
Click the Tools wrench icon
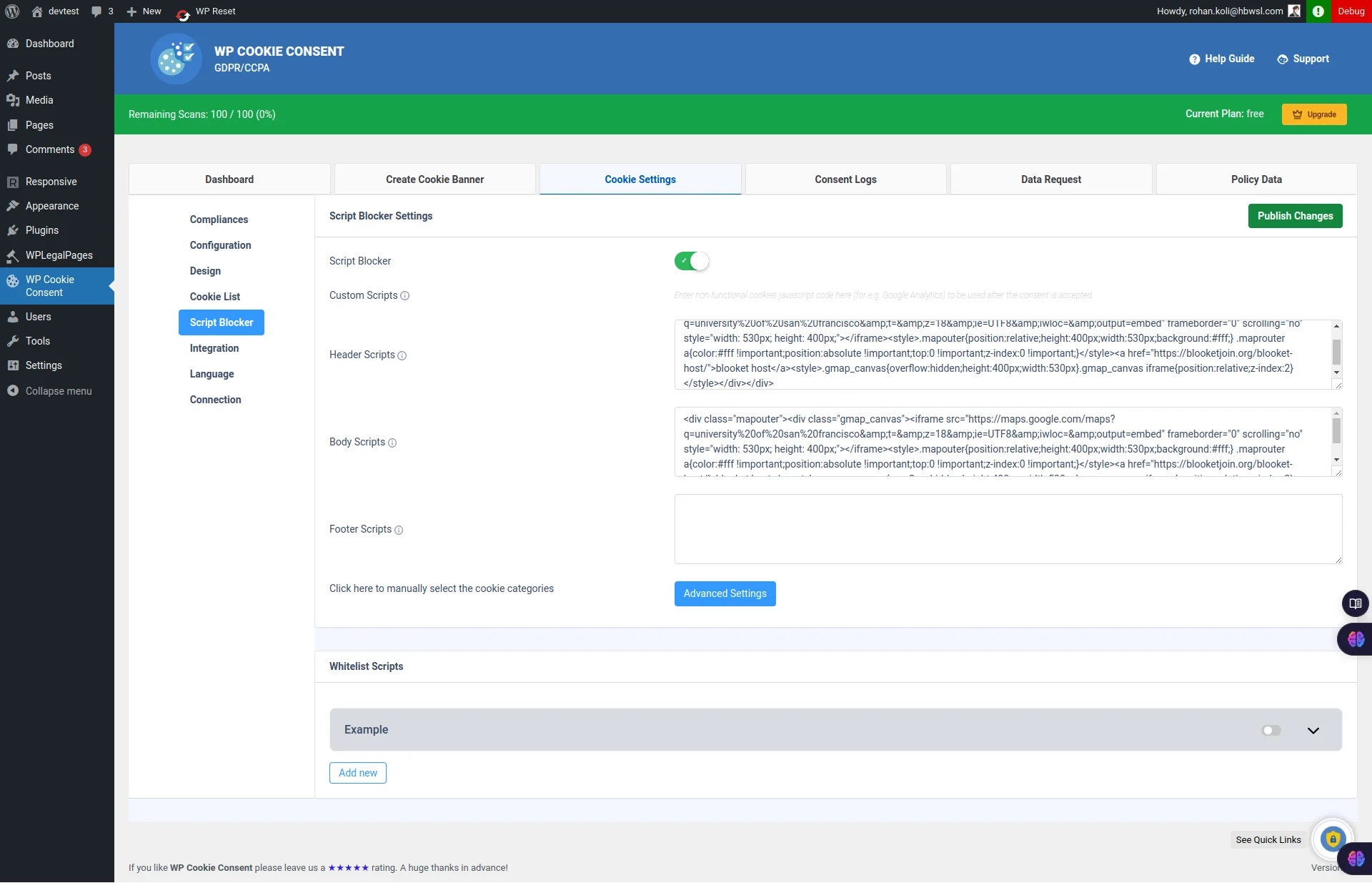13,341
